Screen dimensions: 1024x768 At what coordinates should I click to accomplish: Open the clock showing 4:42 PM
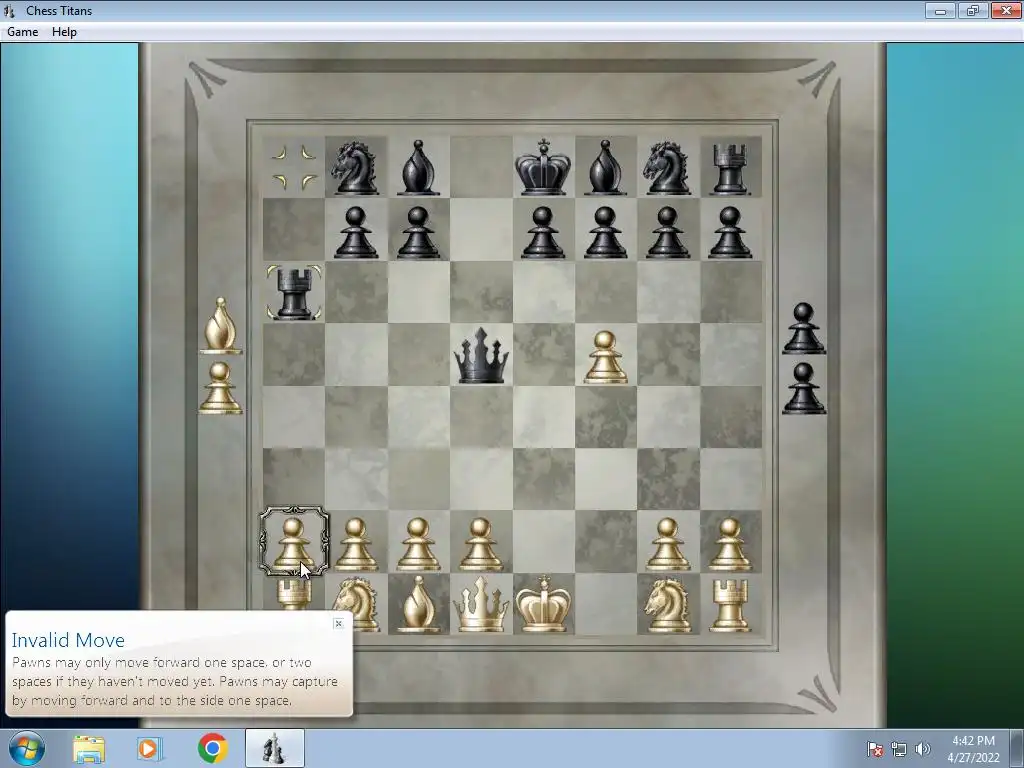coord(973,749)
